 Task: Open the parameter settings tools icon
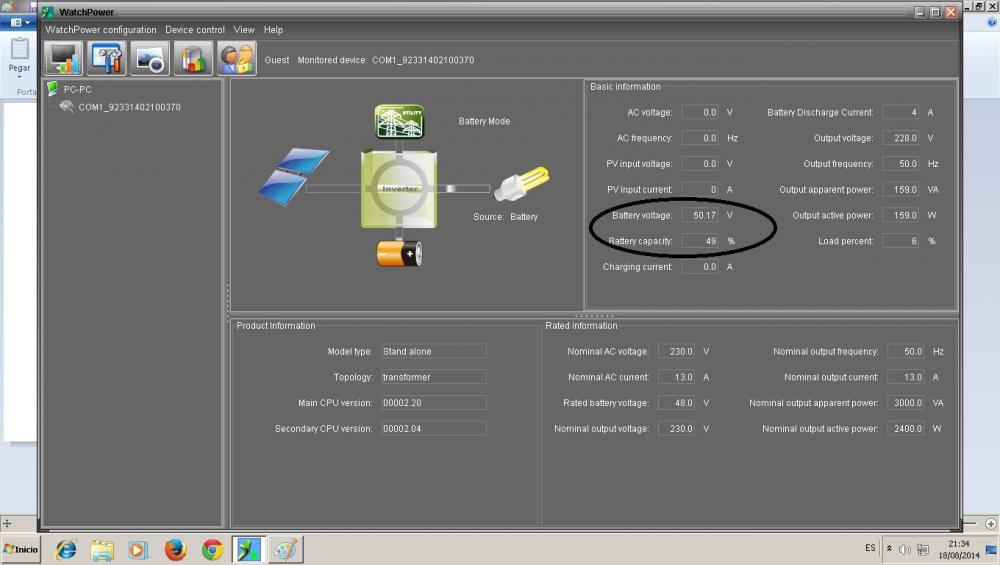tap(107, 59)
